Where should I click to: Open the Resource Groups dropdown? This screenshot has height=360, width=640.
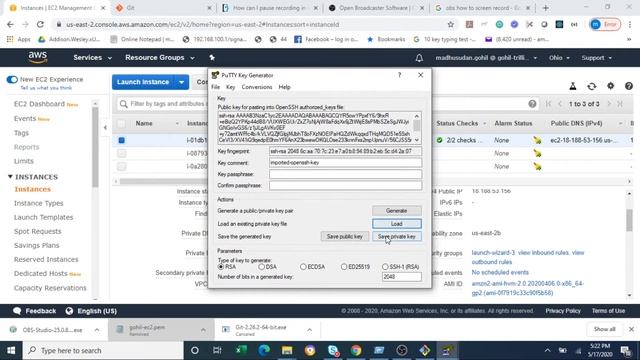pos(160,58)
